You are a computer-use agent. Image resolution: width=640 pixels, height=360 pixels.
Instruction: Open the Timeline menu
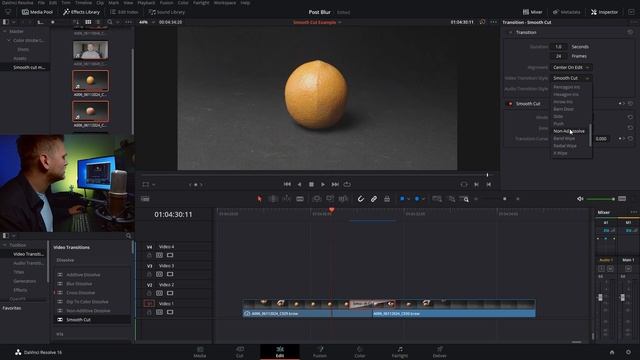pyautogui.click(x=83, y=2)
